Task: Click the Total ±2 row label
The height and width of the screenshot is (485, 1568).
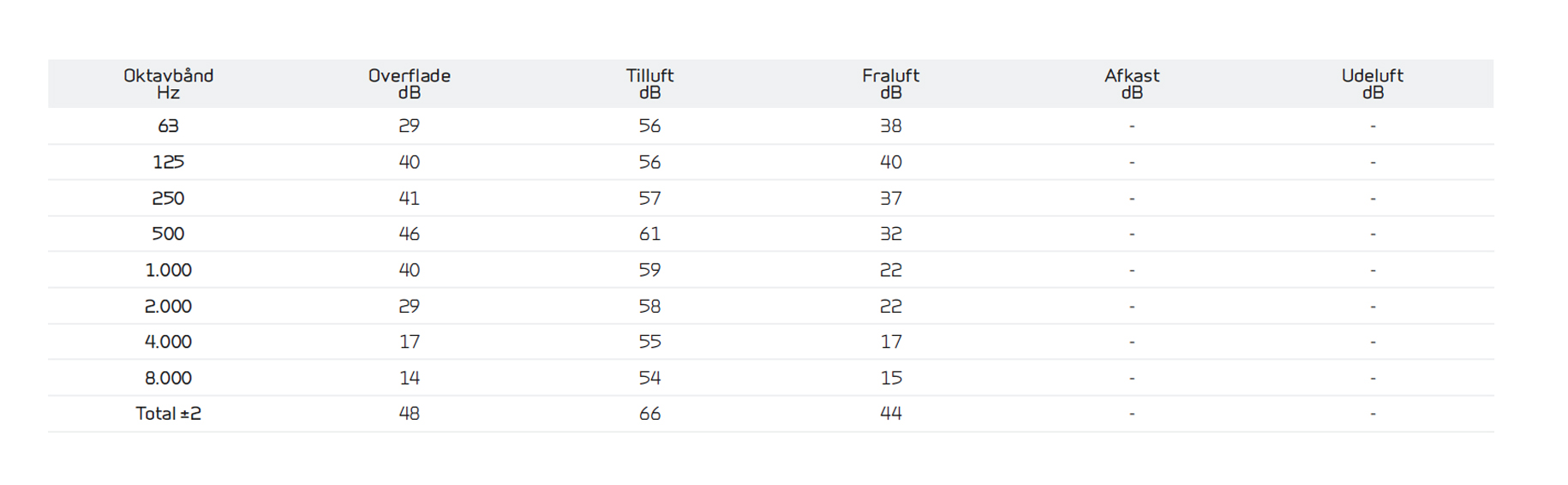Action: (168, 414)
